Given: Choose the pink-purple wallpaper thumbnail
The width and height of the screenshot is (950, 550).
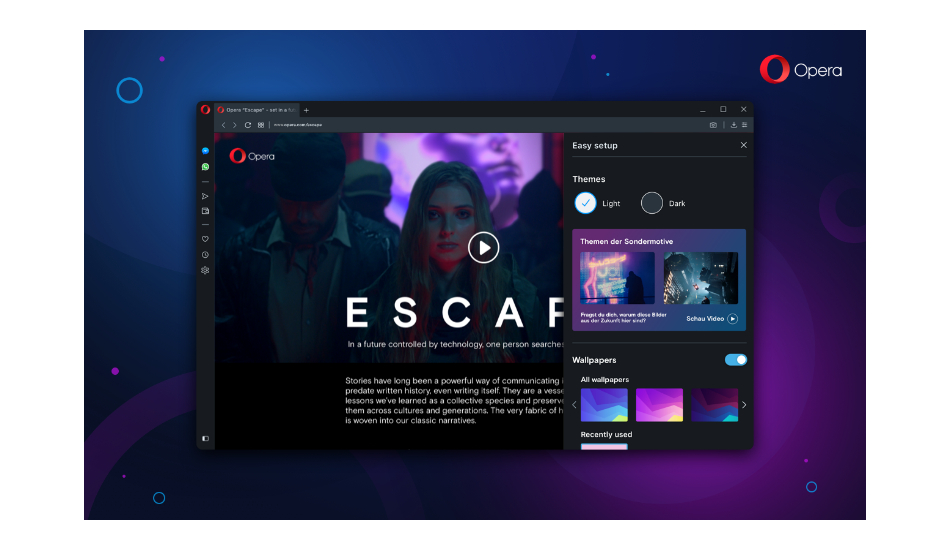Looking at the screenshot, I should tap(659, 405).
